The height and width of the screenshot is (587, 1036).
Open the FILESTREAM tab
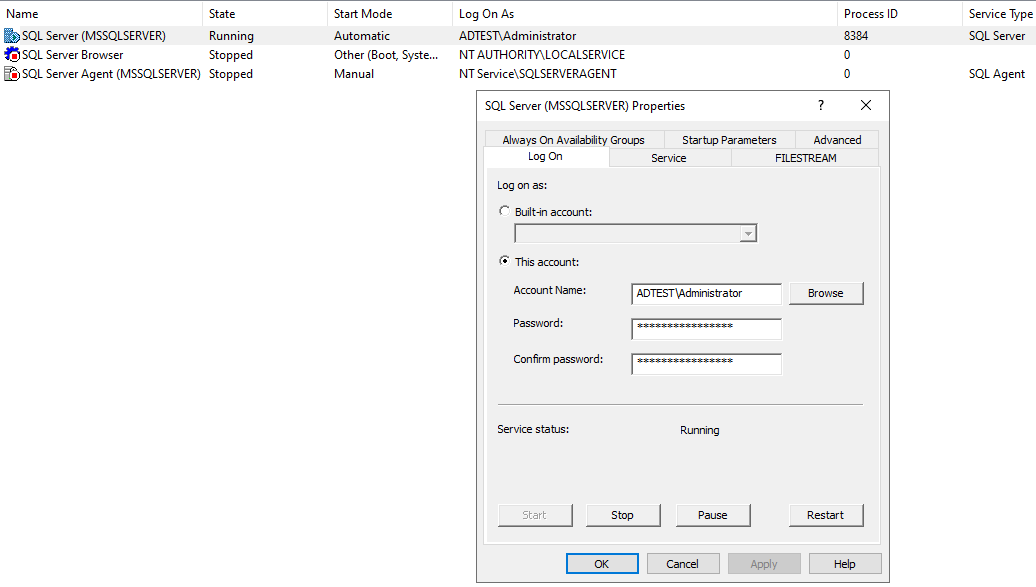tap(805, 158)
